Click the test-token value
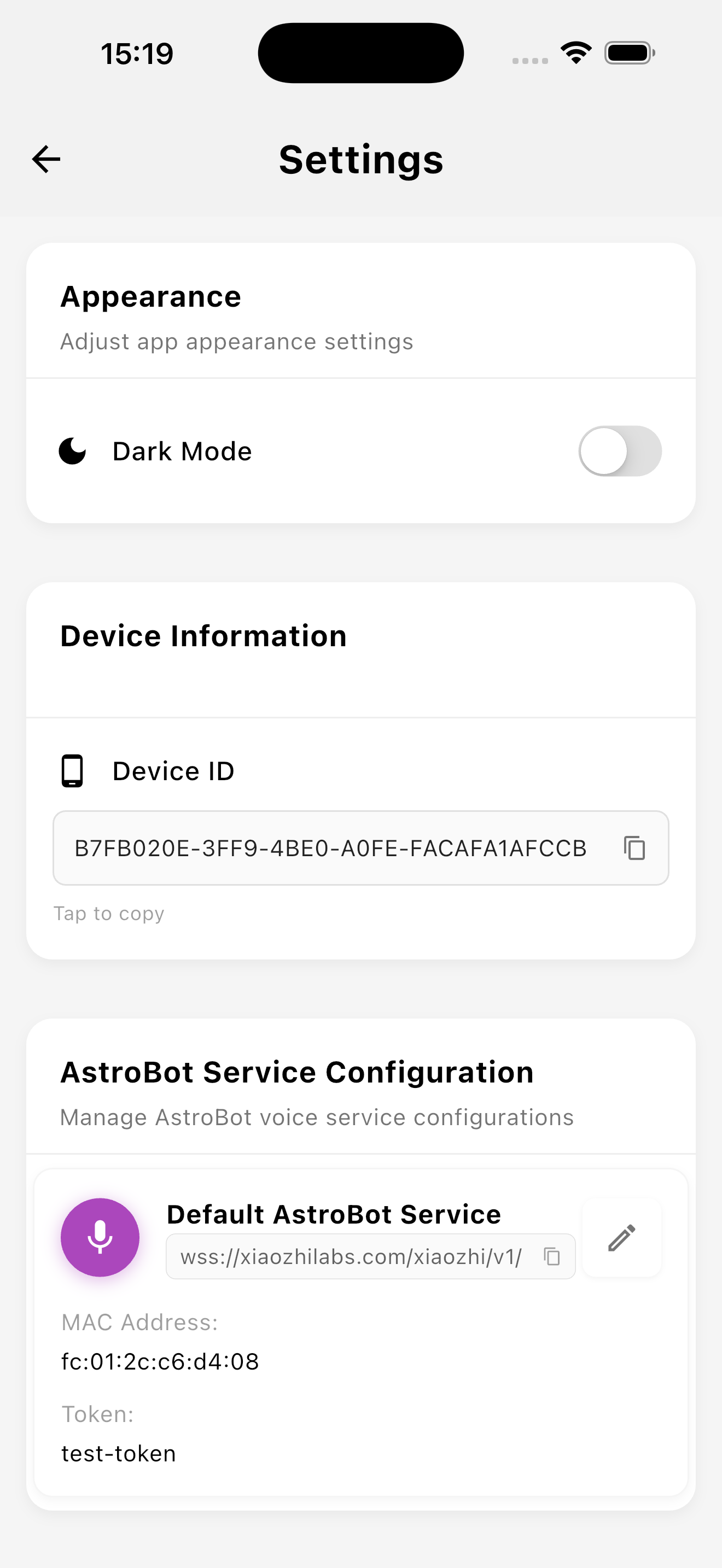 click(119, 1454)
